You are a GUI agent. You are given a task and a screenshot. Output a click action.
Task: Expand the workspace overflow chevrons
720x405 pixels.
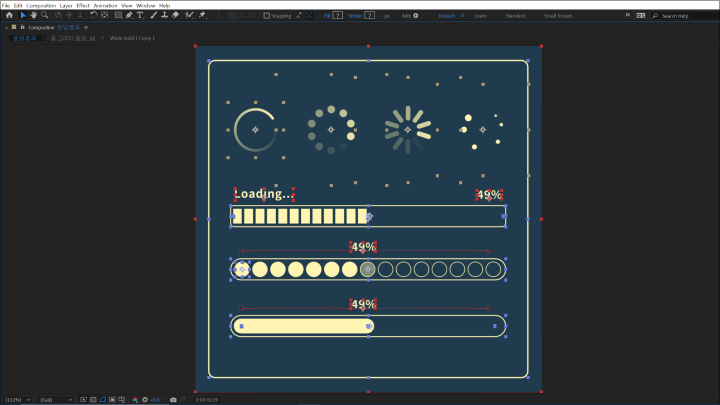628,15
